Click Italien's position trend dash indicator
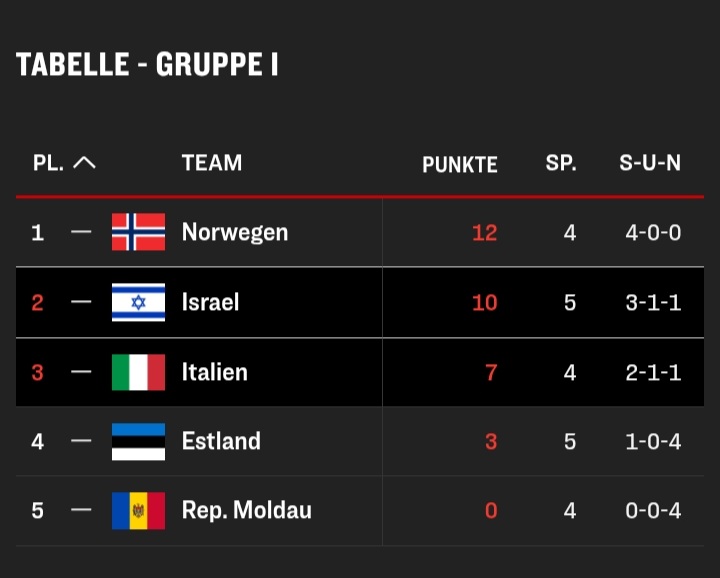Screen dimensions: 720x578 click(x=81, y=371)
